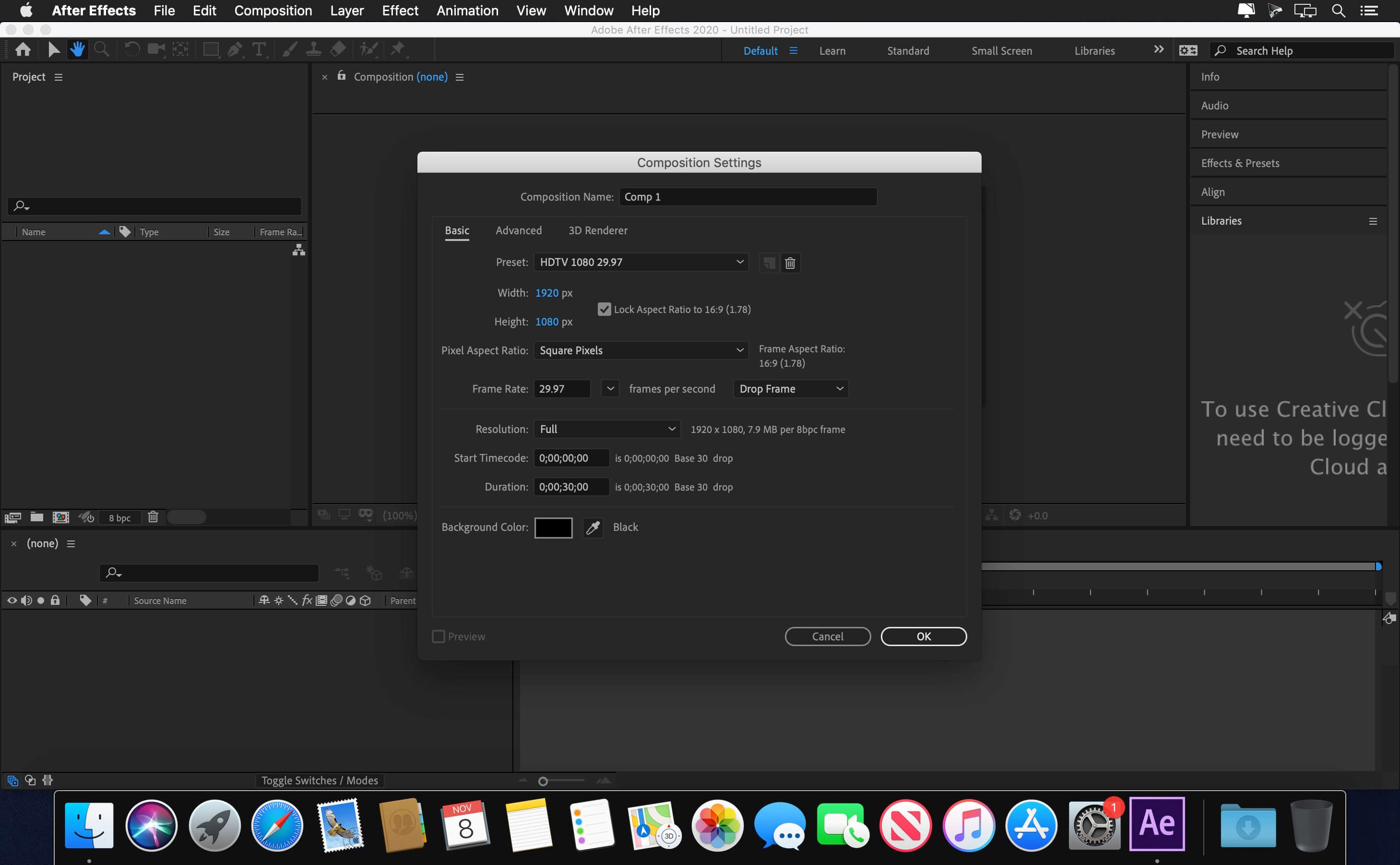Click the Composition Name input field
This screenshot has width=1400, height=865.
748,196
